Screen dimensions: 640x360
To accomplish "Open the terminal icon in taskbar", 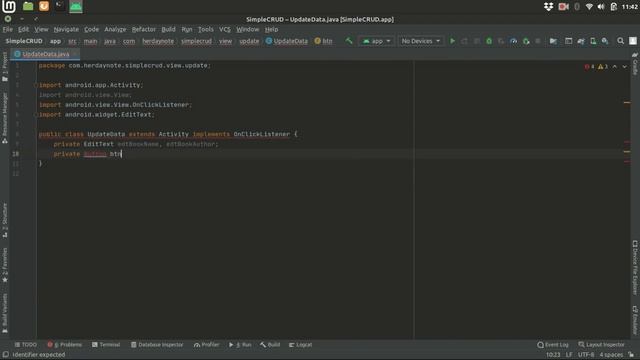I will point(60,6).
